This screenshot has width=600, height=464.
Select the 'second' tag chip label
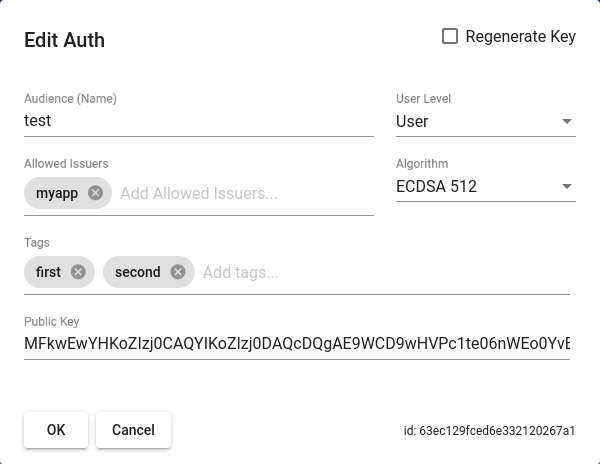[138, 272]
